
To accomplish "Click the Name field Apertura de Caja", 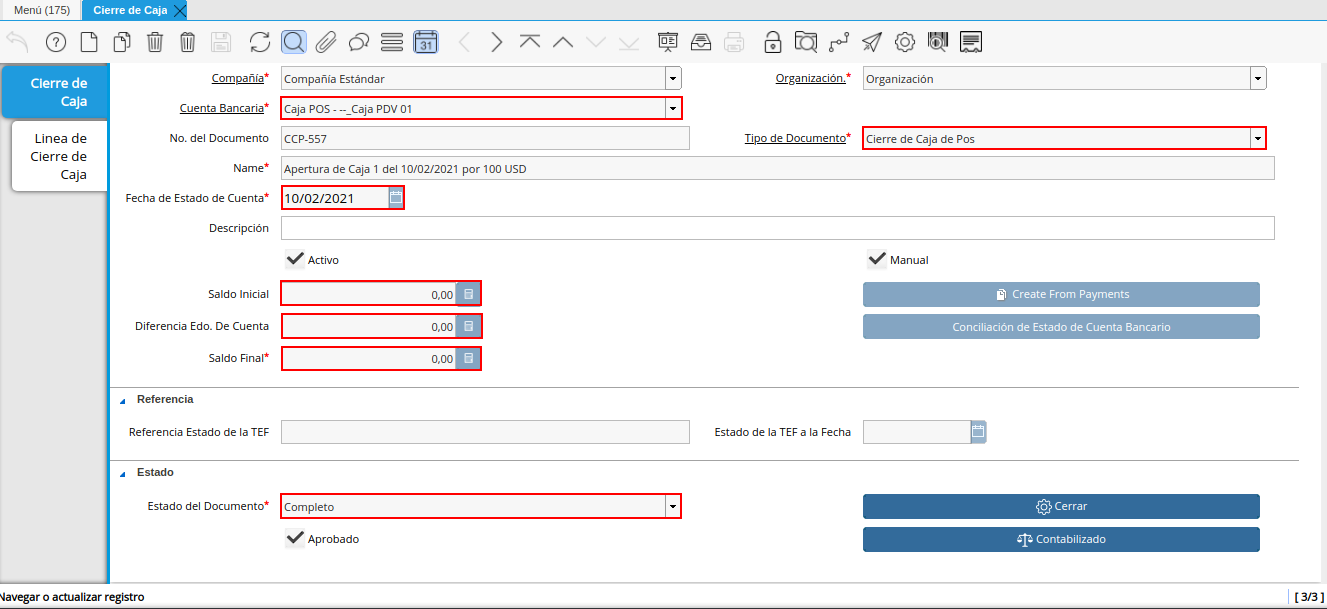I will [777, 168].
